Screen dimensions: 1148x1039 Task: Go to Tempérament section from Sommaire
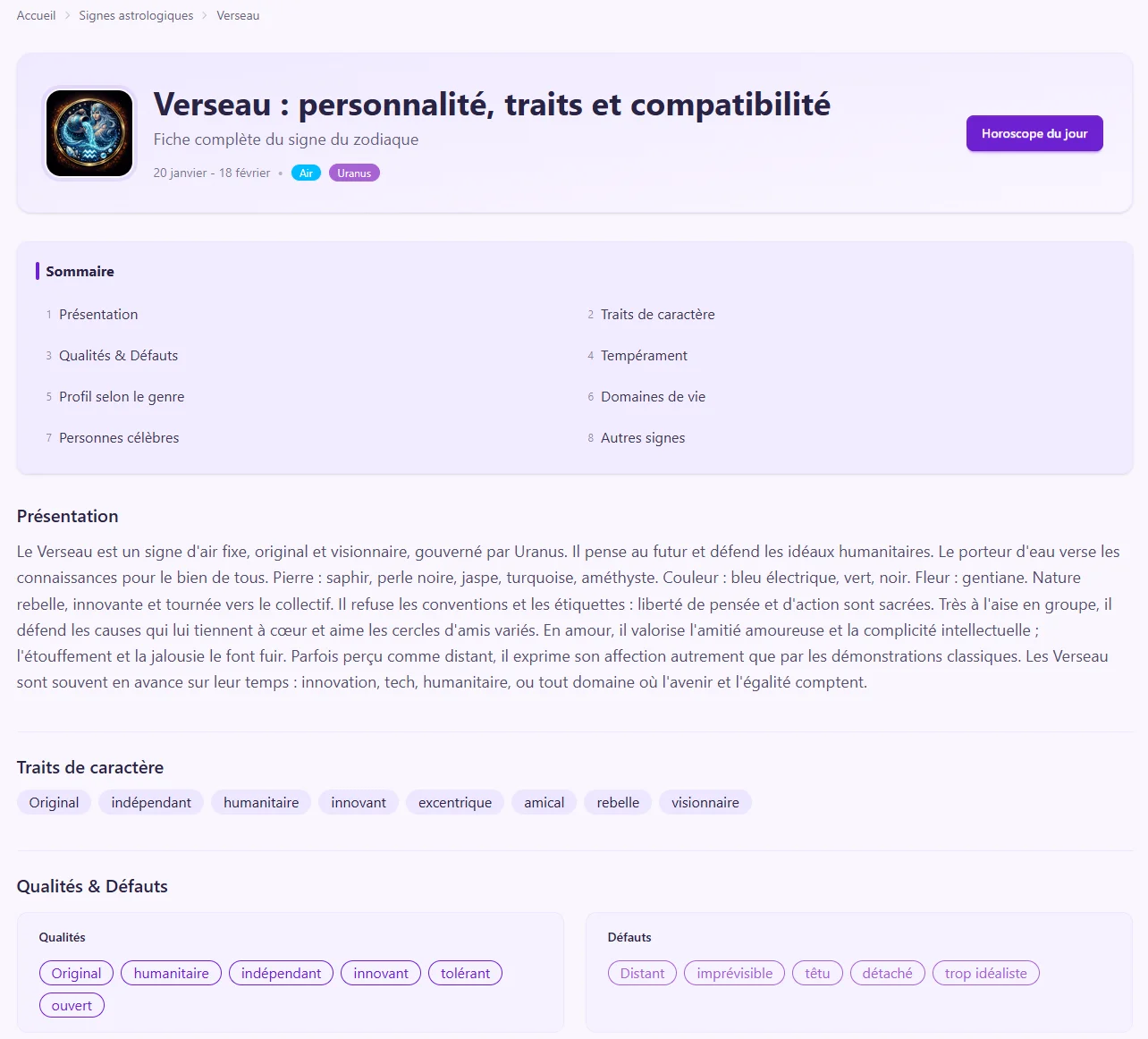[x=644, y=356]
